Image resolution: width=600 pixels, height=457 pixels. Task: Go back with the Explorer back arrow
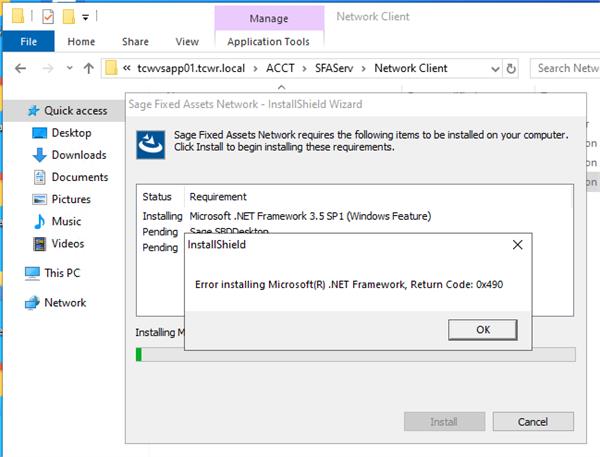[20, 69]
